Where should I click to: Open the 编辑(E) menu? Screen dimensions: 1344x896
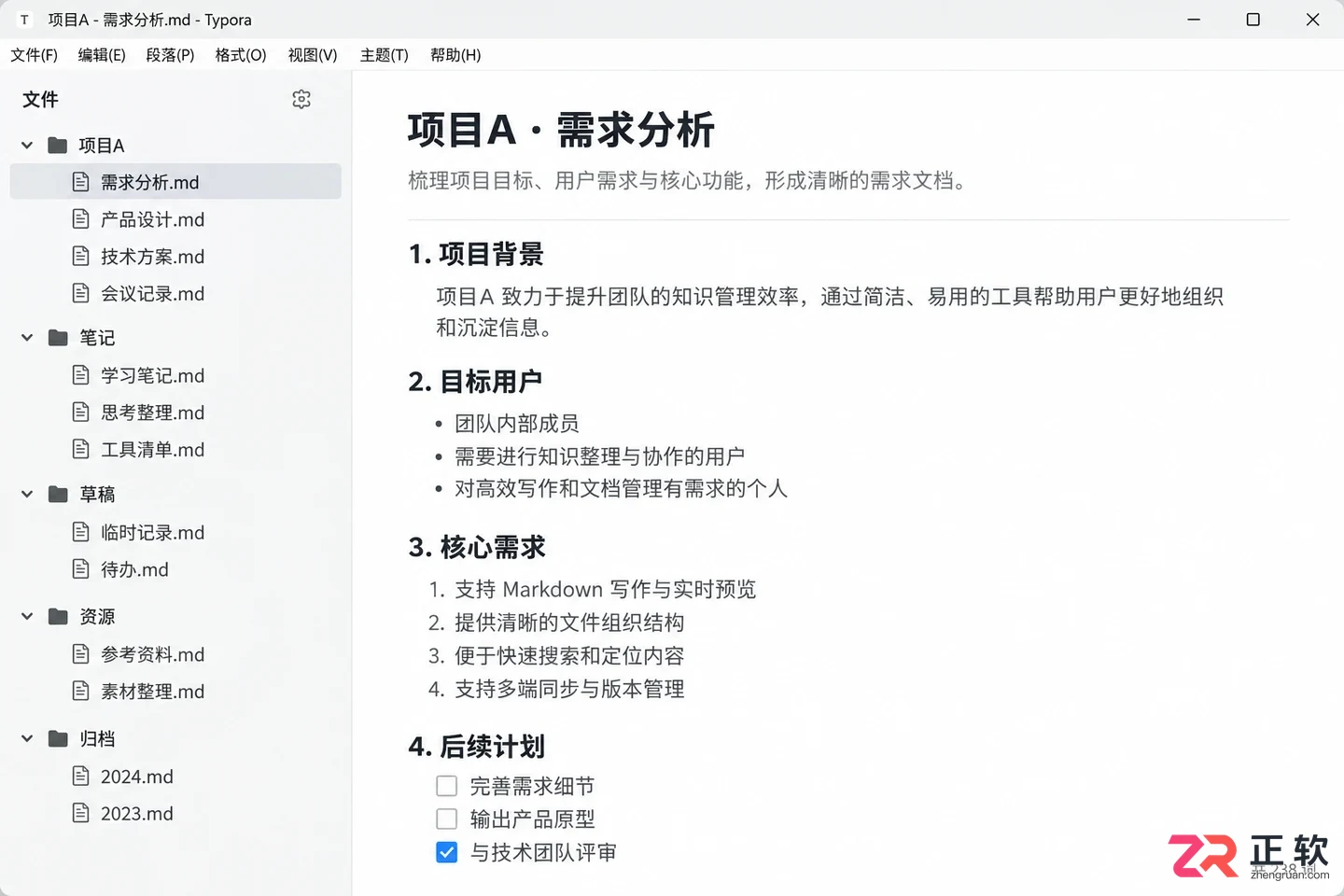tap(102, 55)
